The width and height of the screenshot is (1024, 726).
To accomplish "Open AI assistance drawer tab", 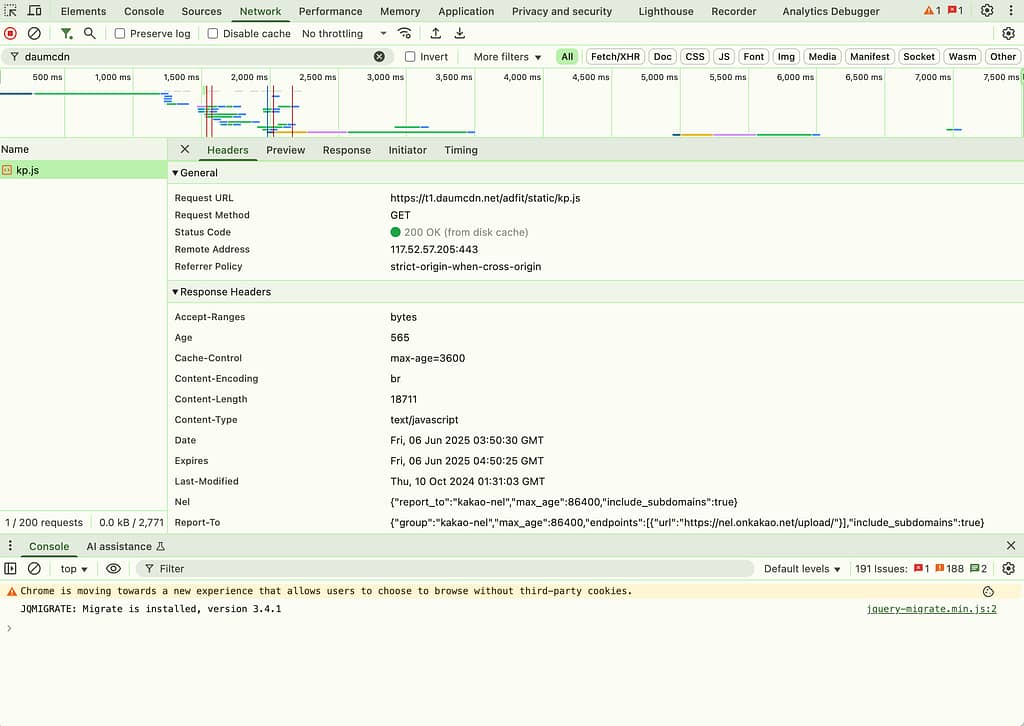I will pos(125,546).
